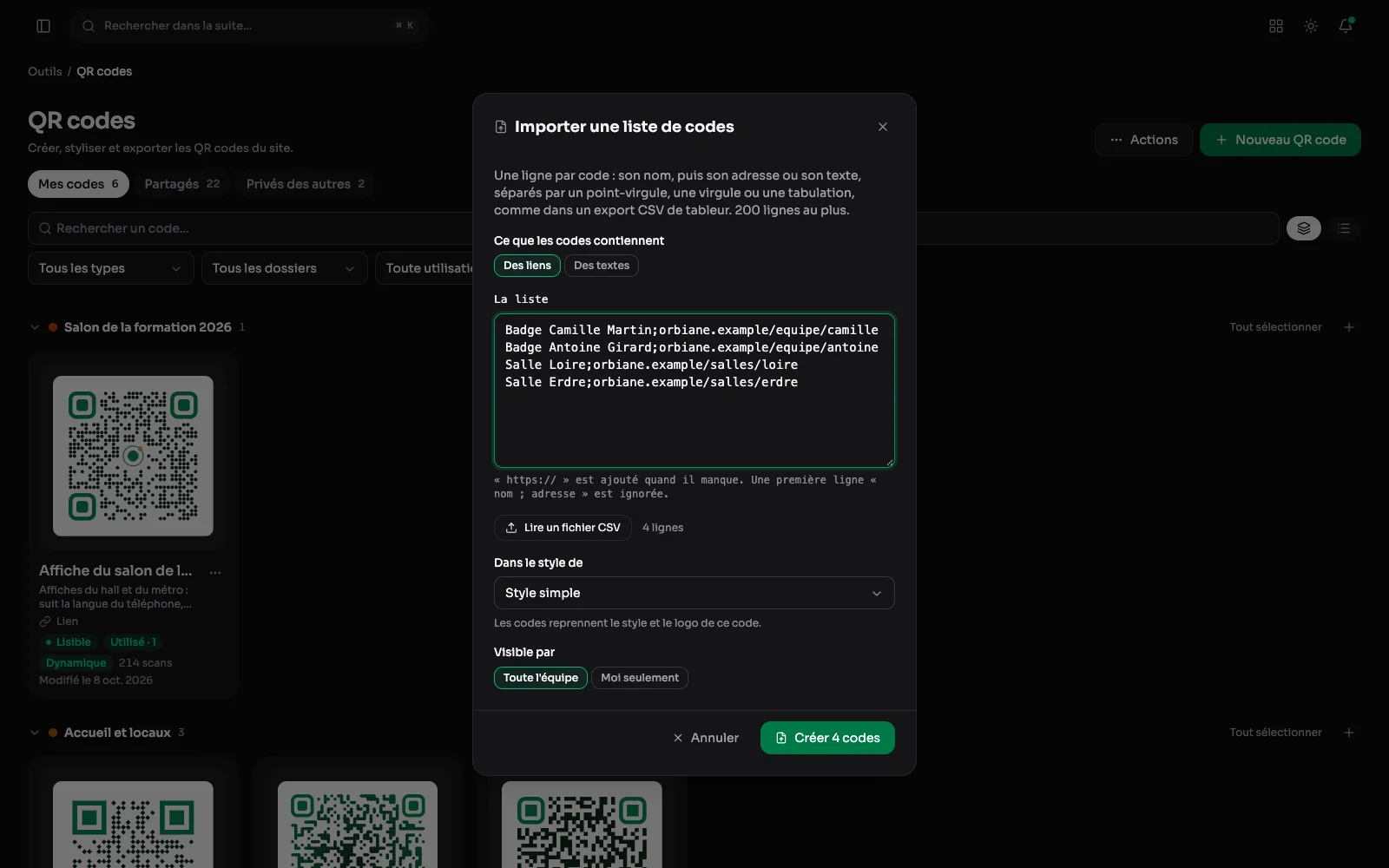This screenshot has width=1389, height=868.
Task: Open Affiche du salon QR thumbnail
Action: point(133,456)
